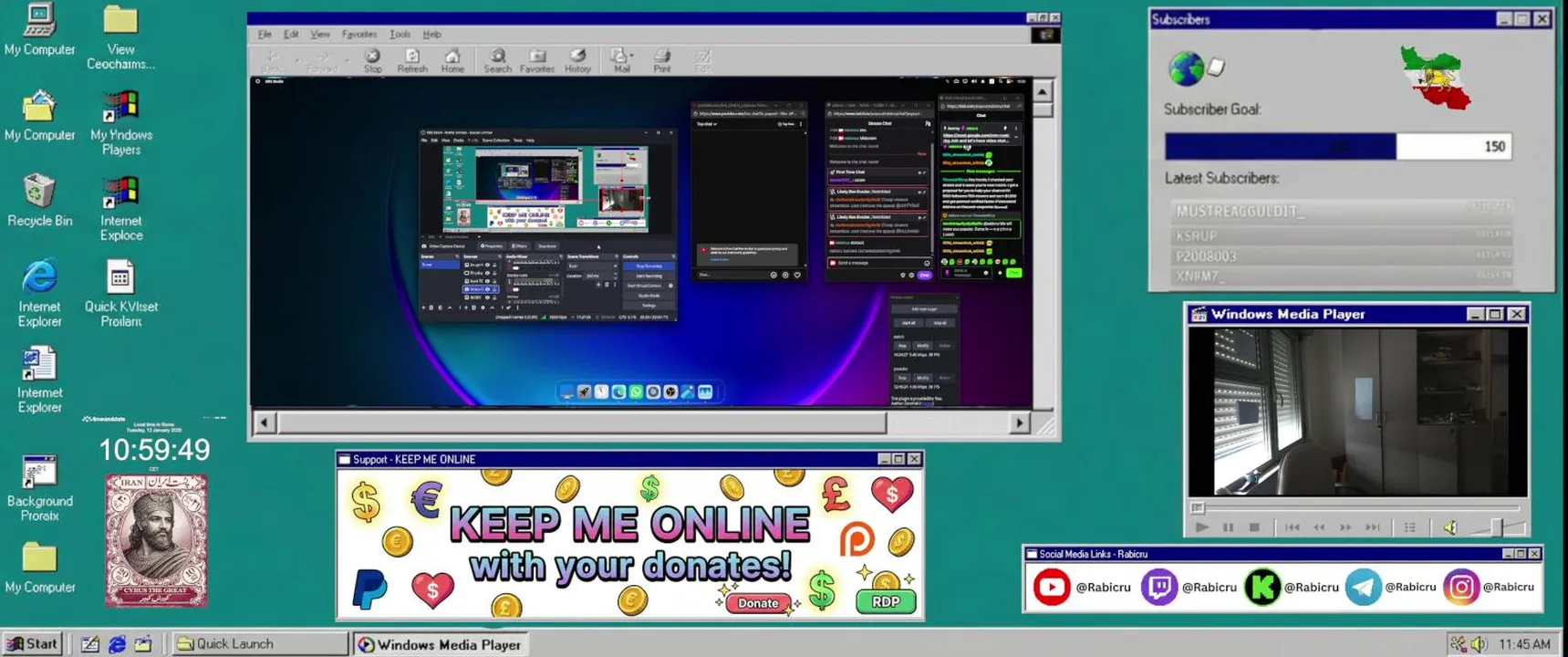Click rewind in Windows Media Player
The image size is (1568, 657).
click(x=1319, y=527)
